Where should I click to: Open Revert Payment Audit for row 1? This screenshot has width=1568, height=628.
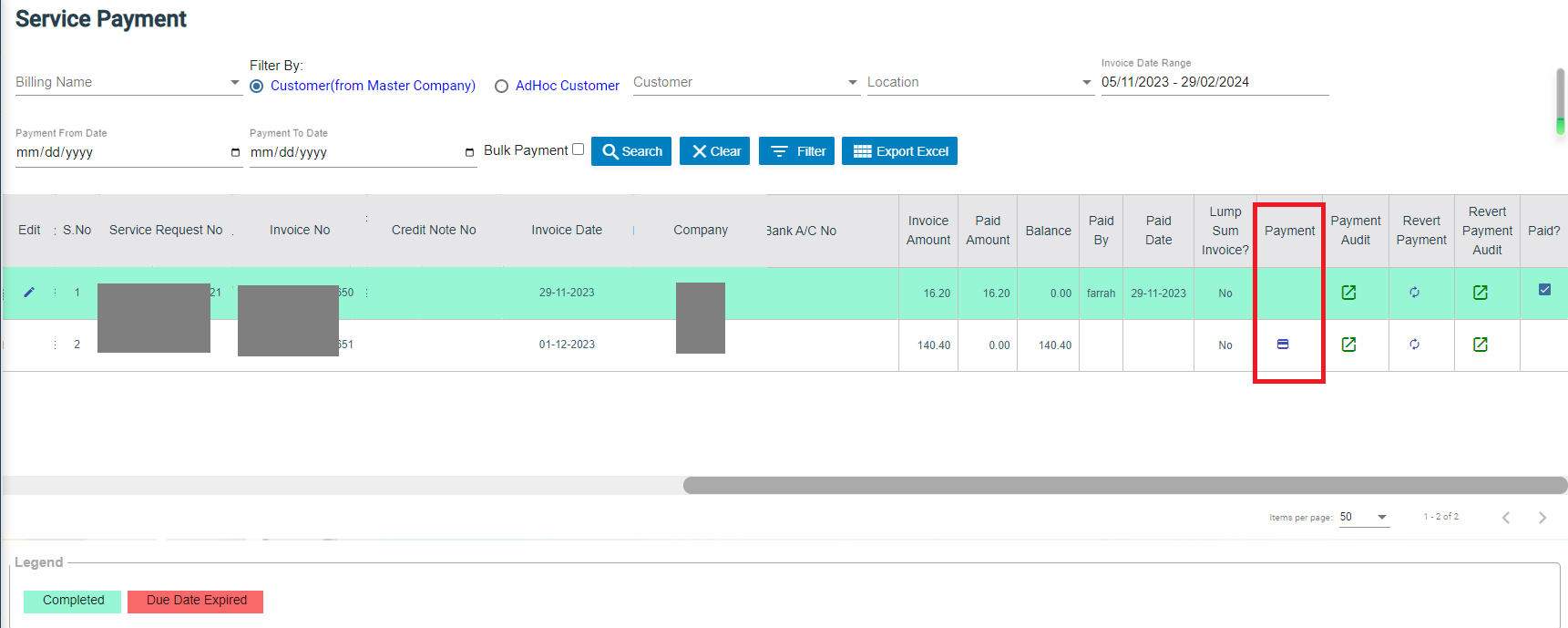(x=1481, y=293)
